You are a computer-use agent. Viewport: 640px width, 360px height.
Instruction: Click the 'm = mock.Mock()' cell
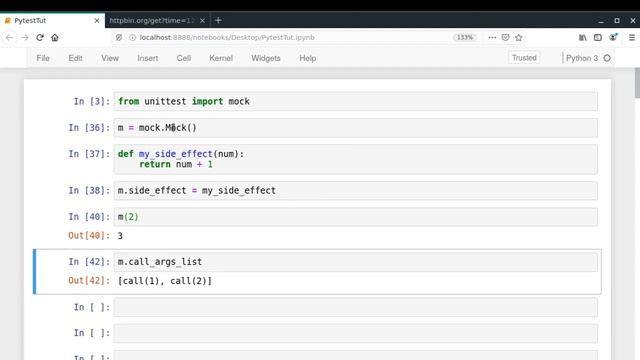[356, 128]
